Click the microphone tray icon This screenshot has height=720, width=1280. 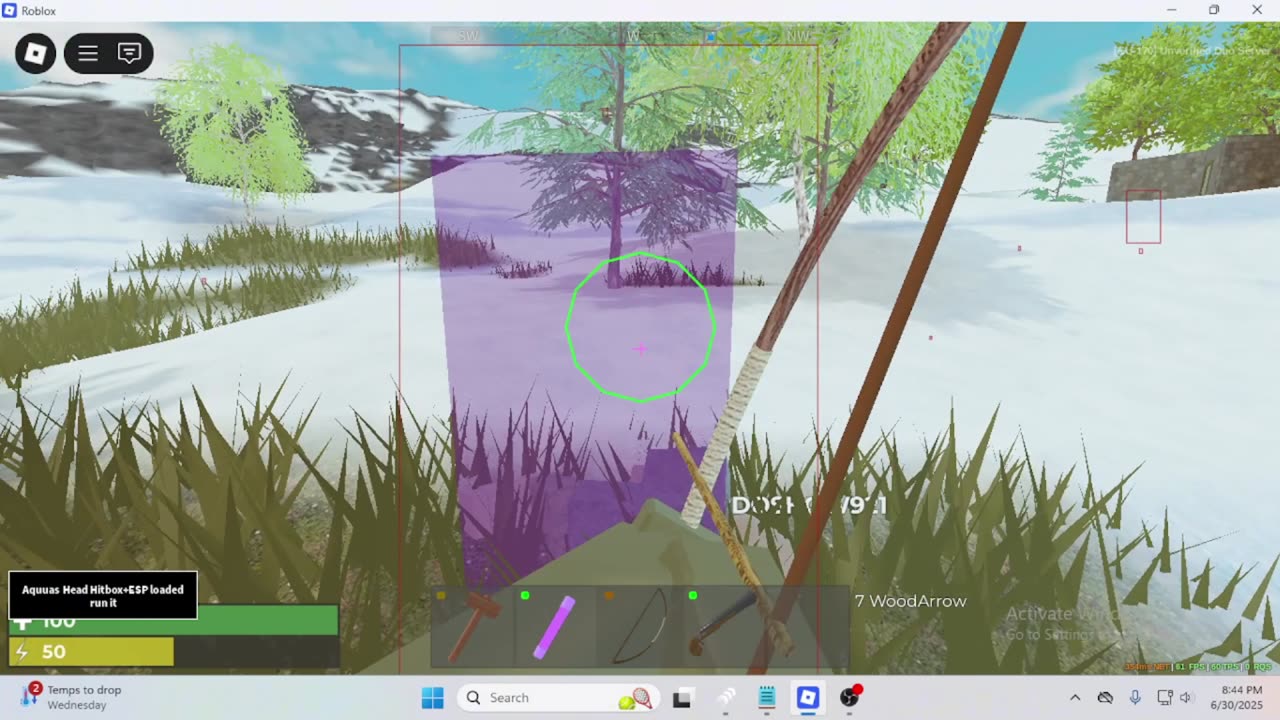[x=1135, y=698]
